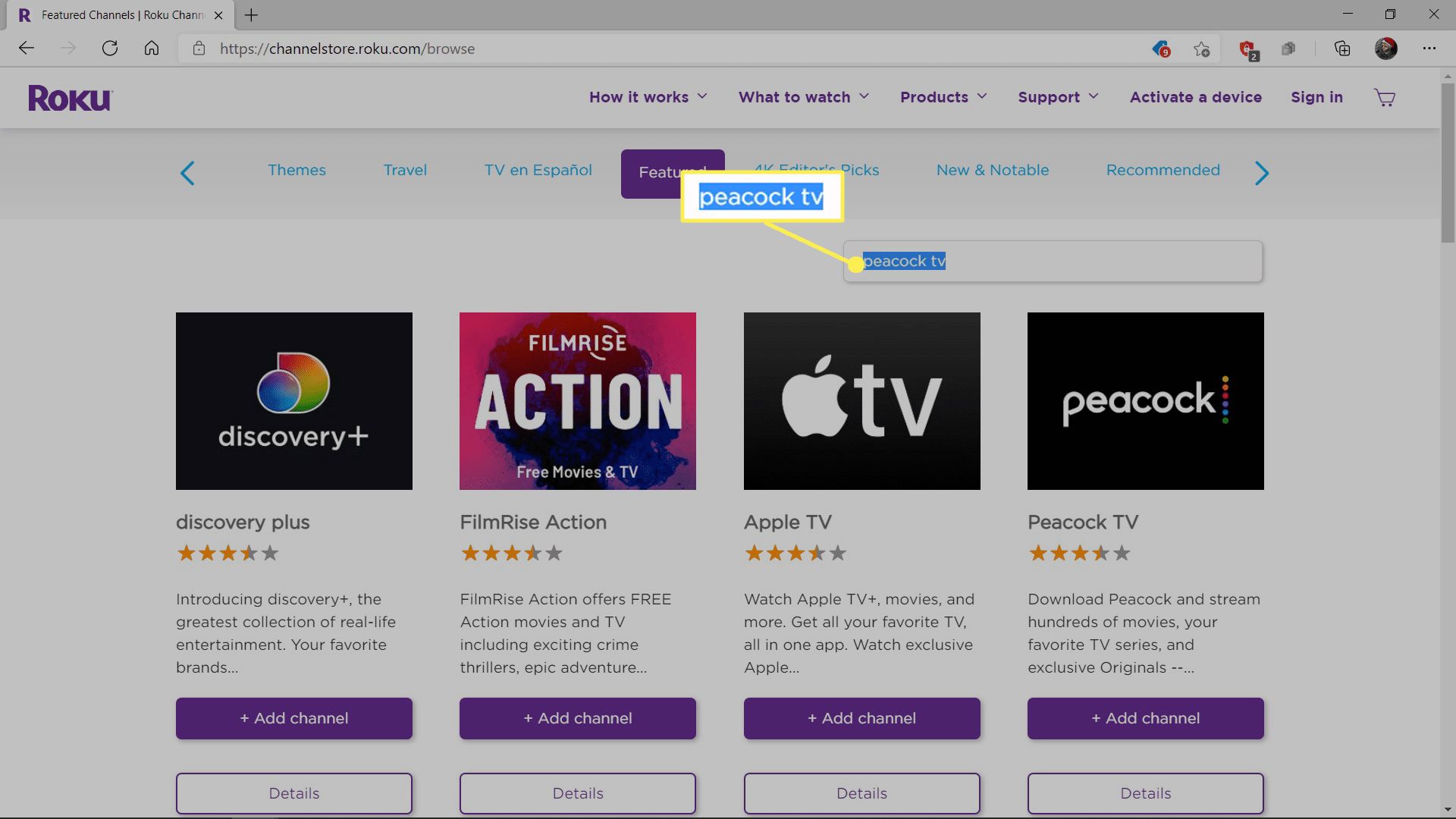Select the New and Notable tab

click(x=992, y=169)
